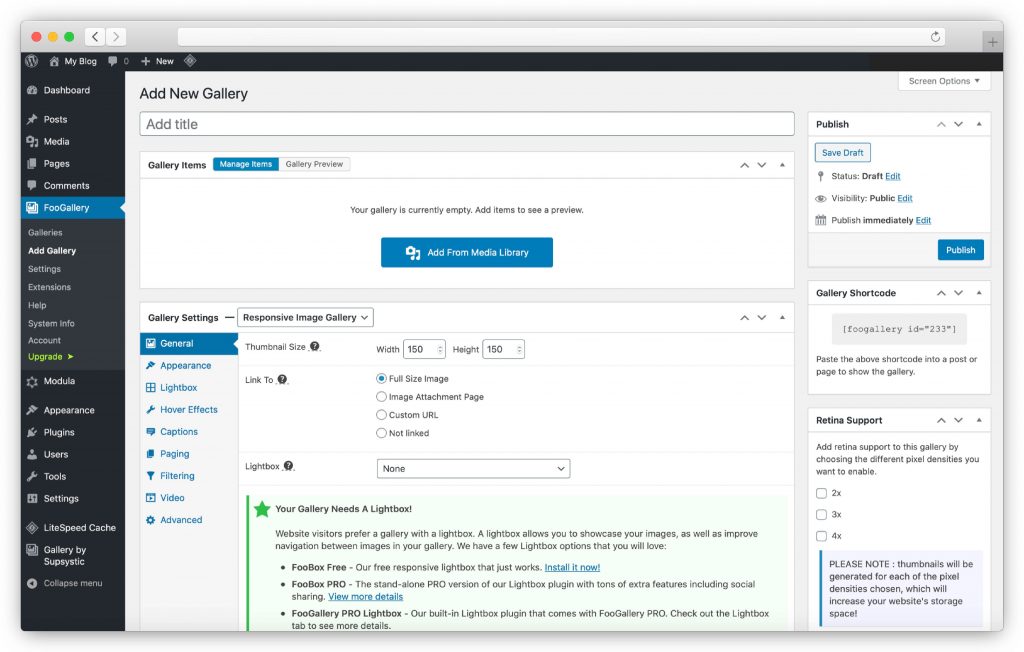Open the Responsive Image Gallery template dropdown

point(305,317)
